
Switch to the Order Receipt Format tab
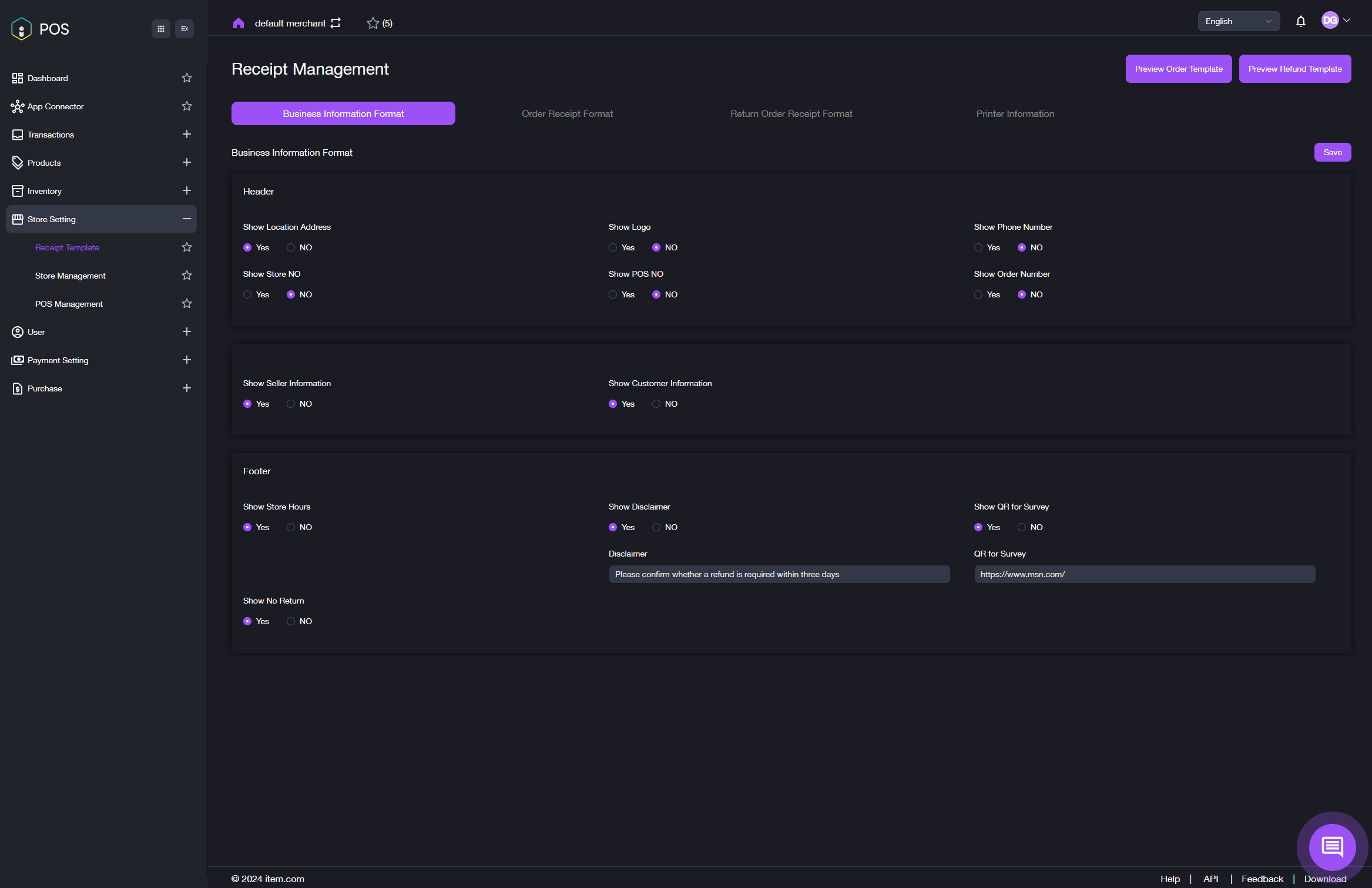pos(567,113)
